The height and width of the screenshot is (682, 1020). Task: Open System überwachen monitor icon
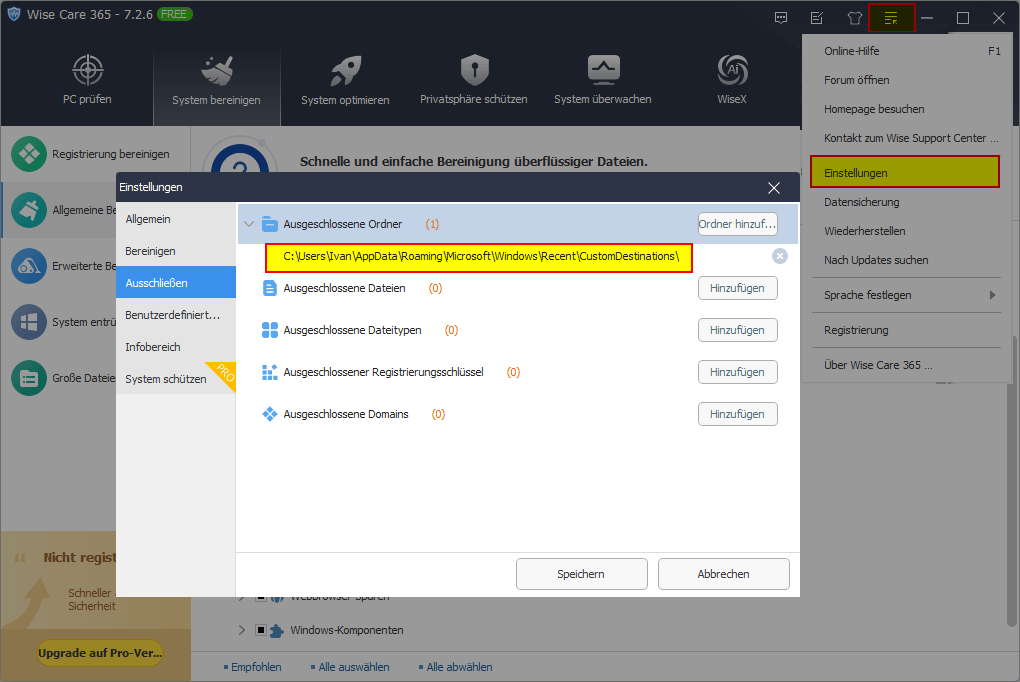[603, 70]
